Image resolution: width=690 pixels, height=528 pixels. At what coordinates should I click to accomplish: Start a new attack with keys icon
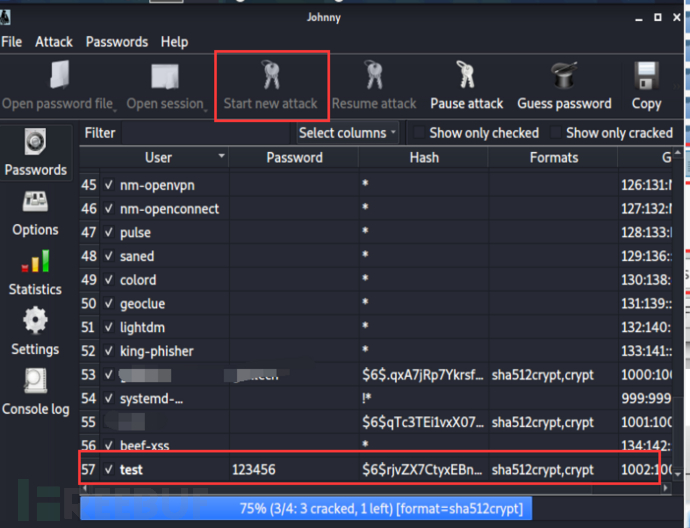point(272,75)
